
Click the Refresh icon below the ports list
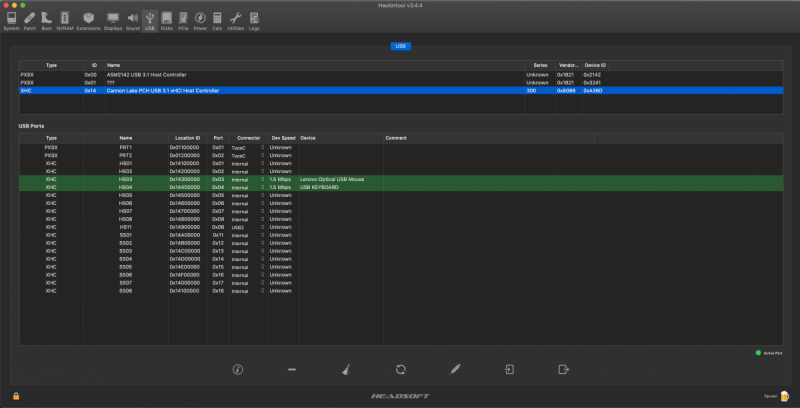(x=400, y=369)
